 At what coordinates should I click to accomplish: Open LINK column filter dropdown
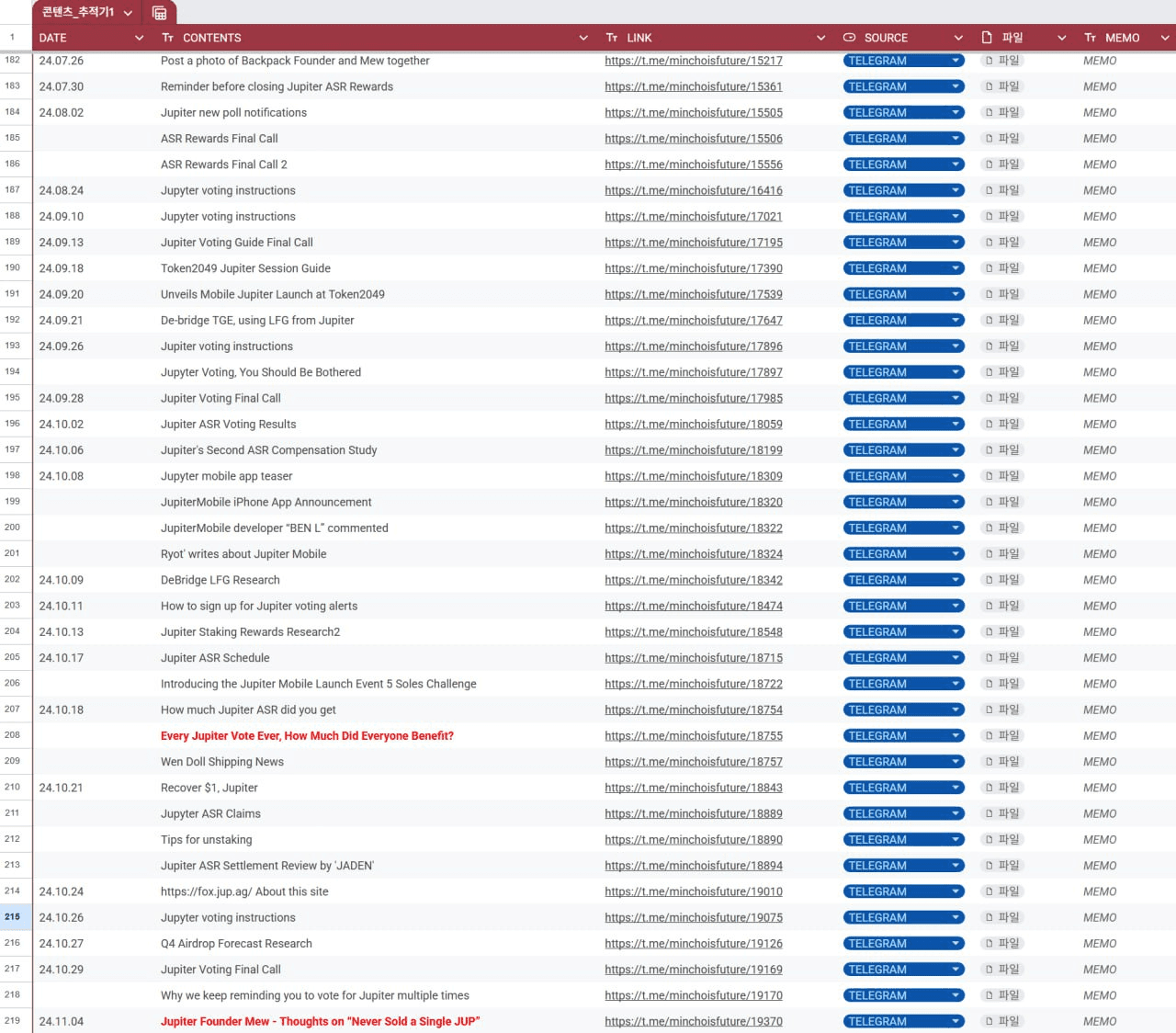tap(821, 38)
